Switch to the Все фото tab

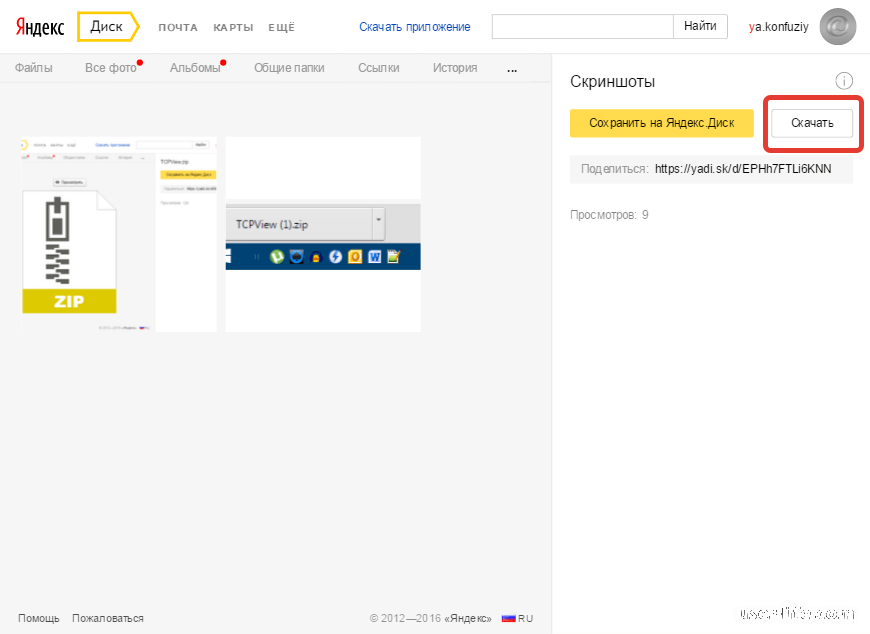111,68
